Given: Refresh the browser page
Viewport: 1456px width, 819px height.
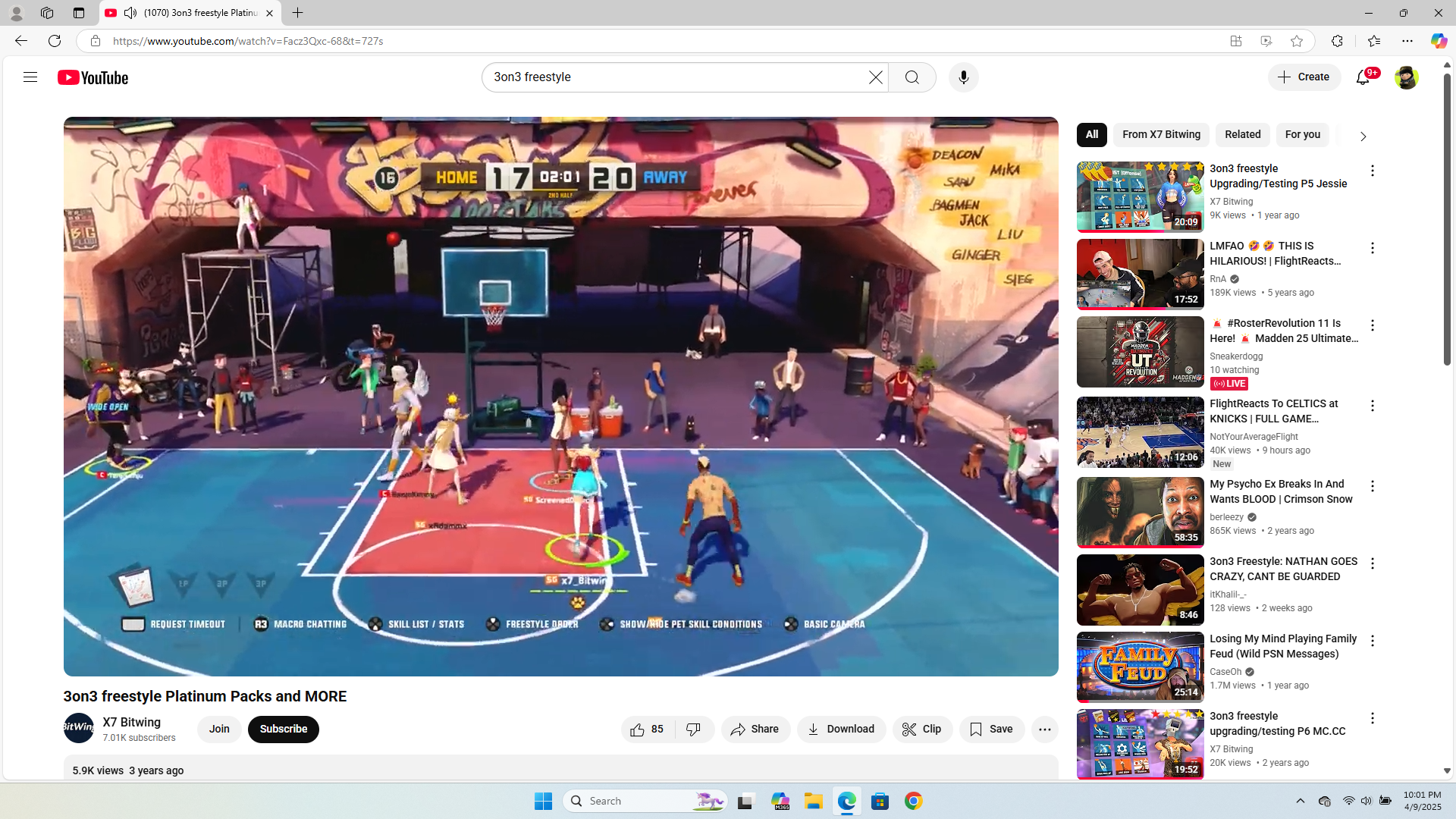Looking at the screenshot, I should point(55,41).
